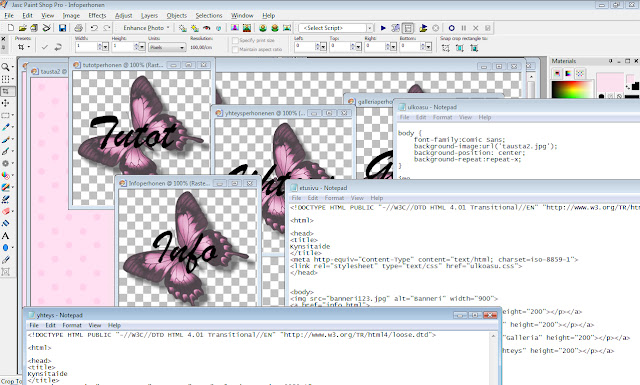
Task: Select the Zoom magnifier tool
Action: click(x=5, y=67)
